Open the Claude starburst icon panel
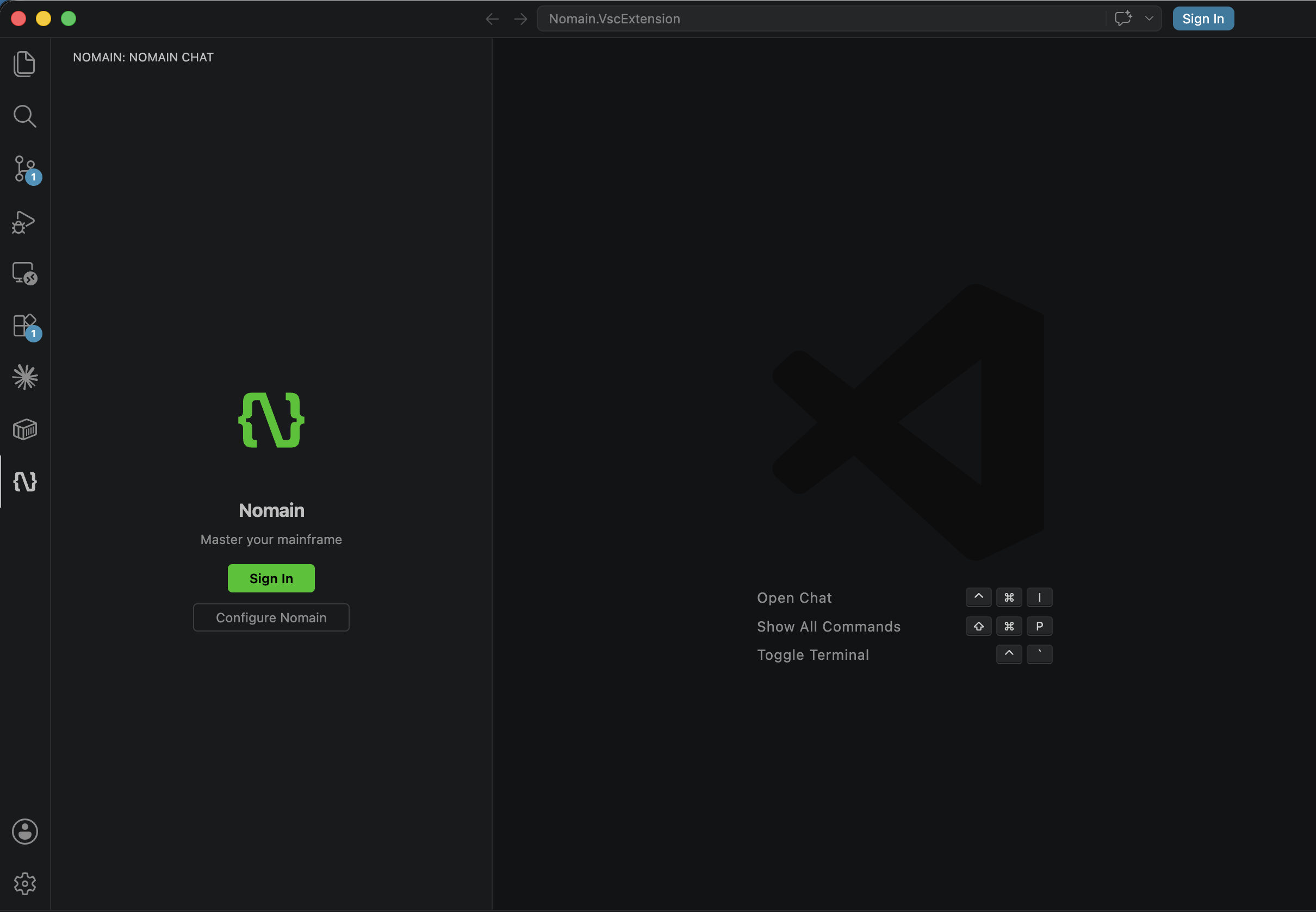The width and height of the screenshot is (1316, 912). [x=24, y=377]
